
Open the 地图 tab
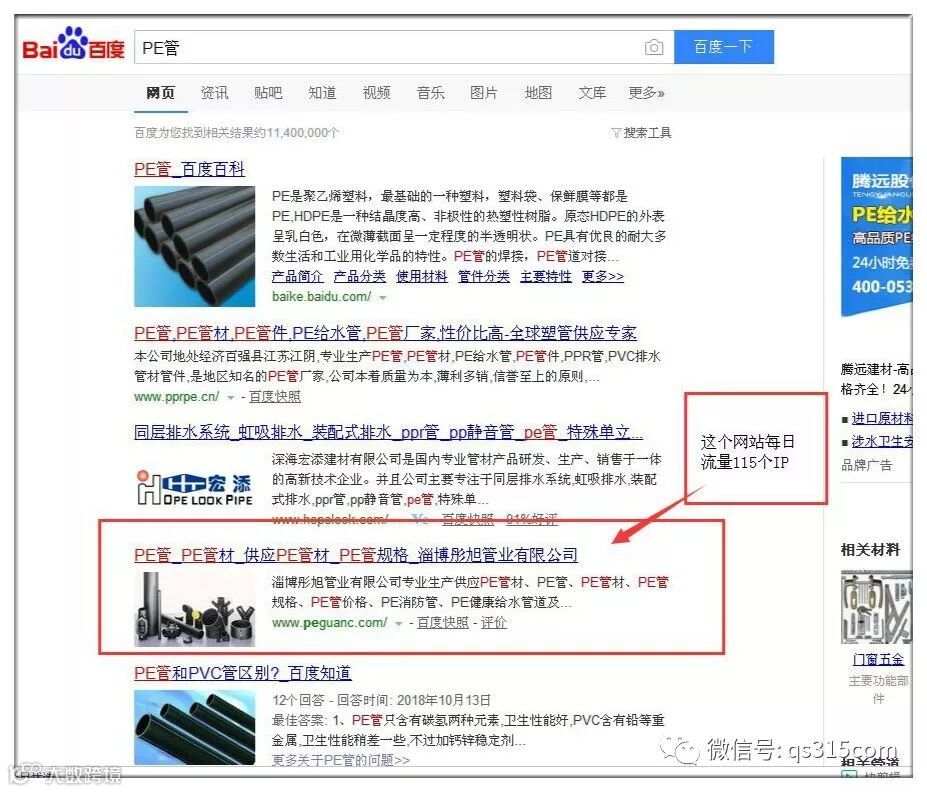[538, 93]
